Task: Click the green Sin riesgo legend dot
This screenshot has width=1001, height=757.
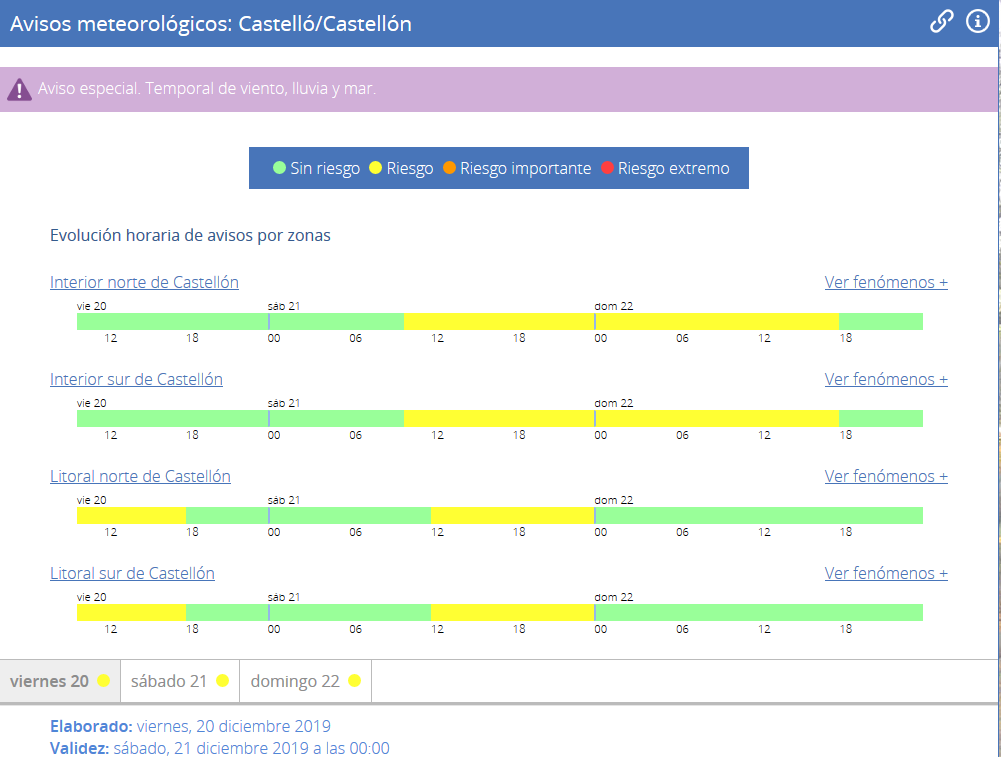Action: (x=280, y=168)
